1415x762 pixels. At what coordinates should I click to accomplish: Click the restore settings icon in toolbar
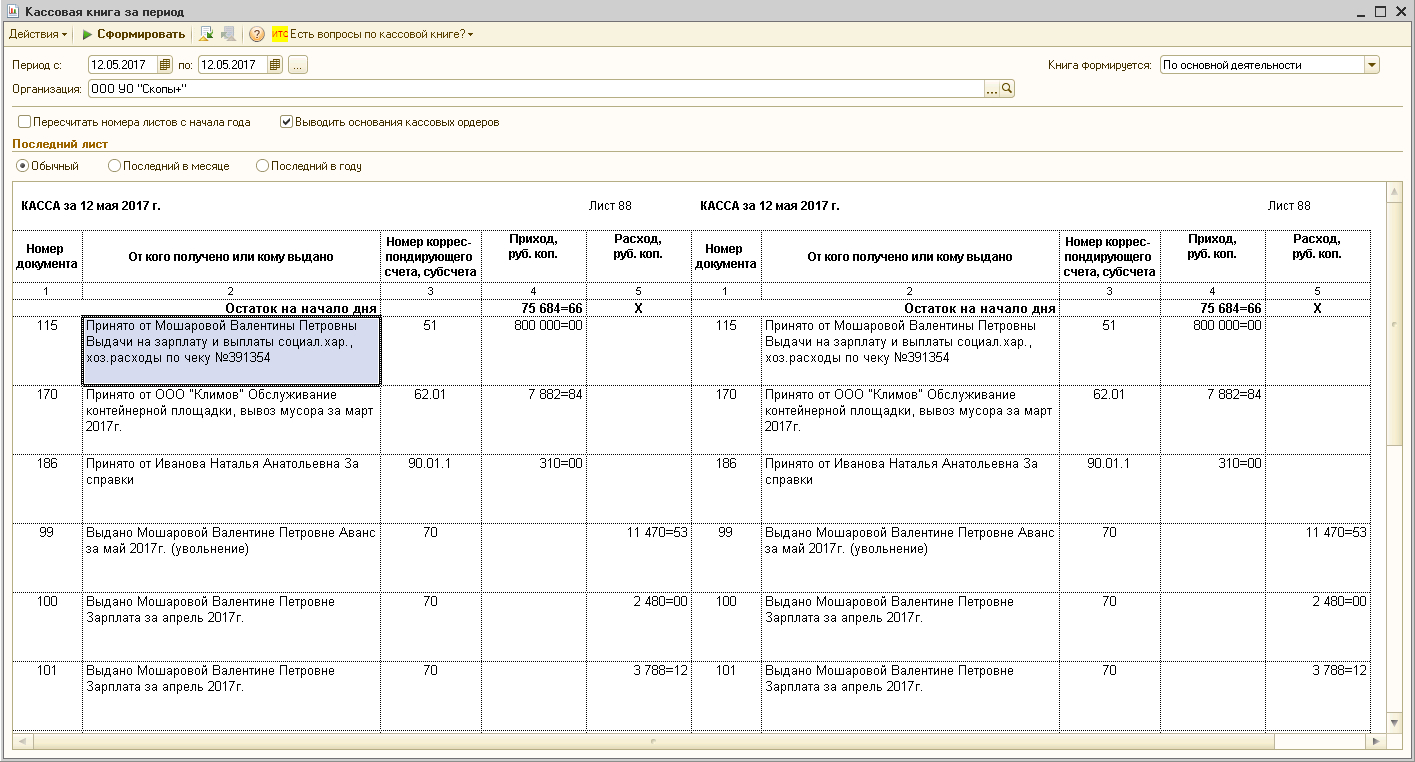pyautogui.click(x=228, y=34)
